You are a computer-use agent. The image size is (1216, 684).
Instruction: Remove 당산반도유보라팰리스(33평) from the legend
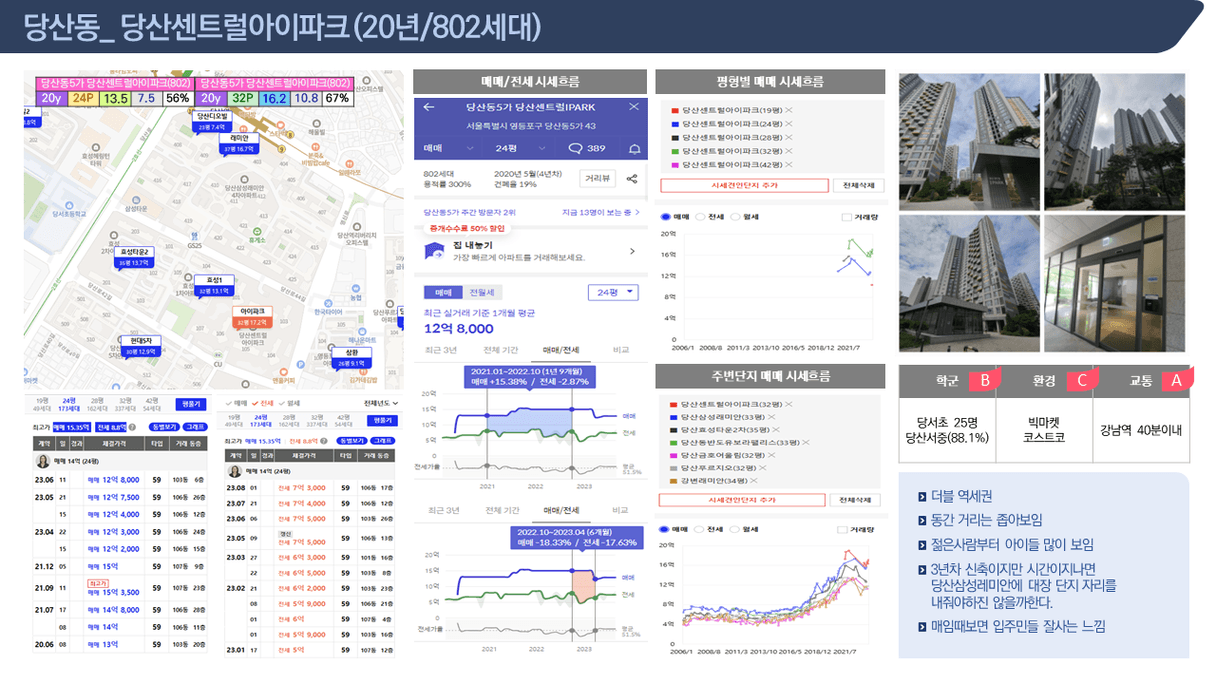tap(805, 442)
